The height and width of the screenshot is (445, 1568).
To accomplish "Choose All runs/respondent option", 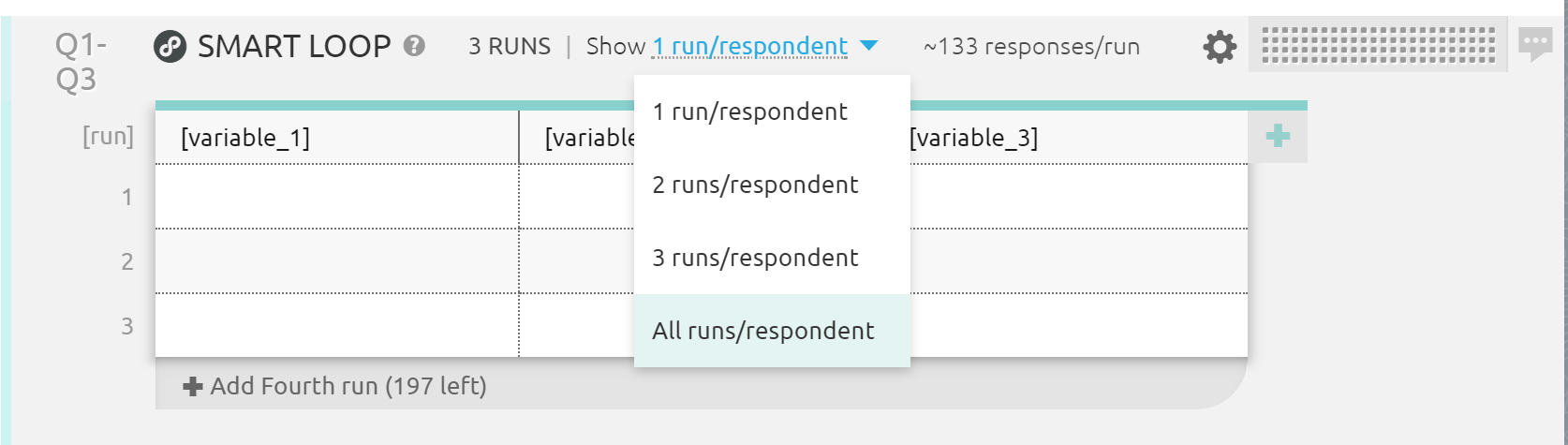I will coord(763,331).
